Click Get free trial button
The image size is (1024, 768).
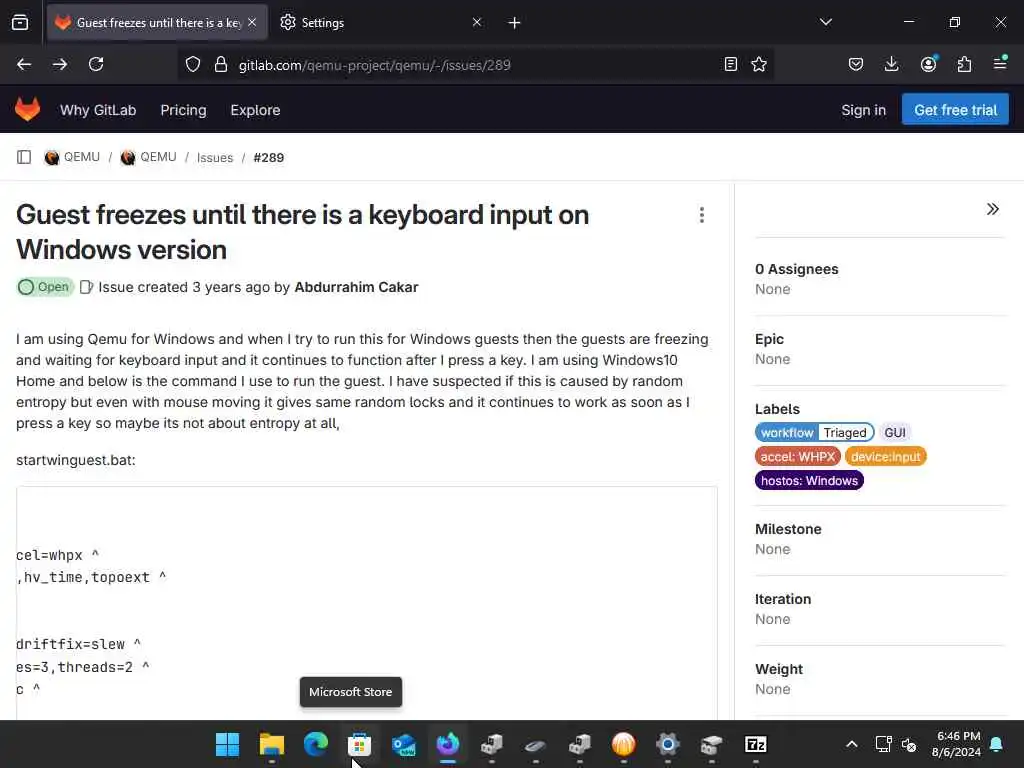955,110
